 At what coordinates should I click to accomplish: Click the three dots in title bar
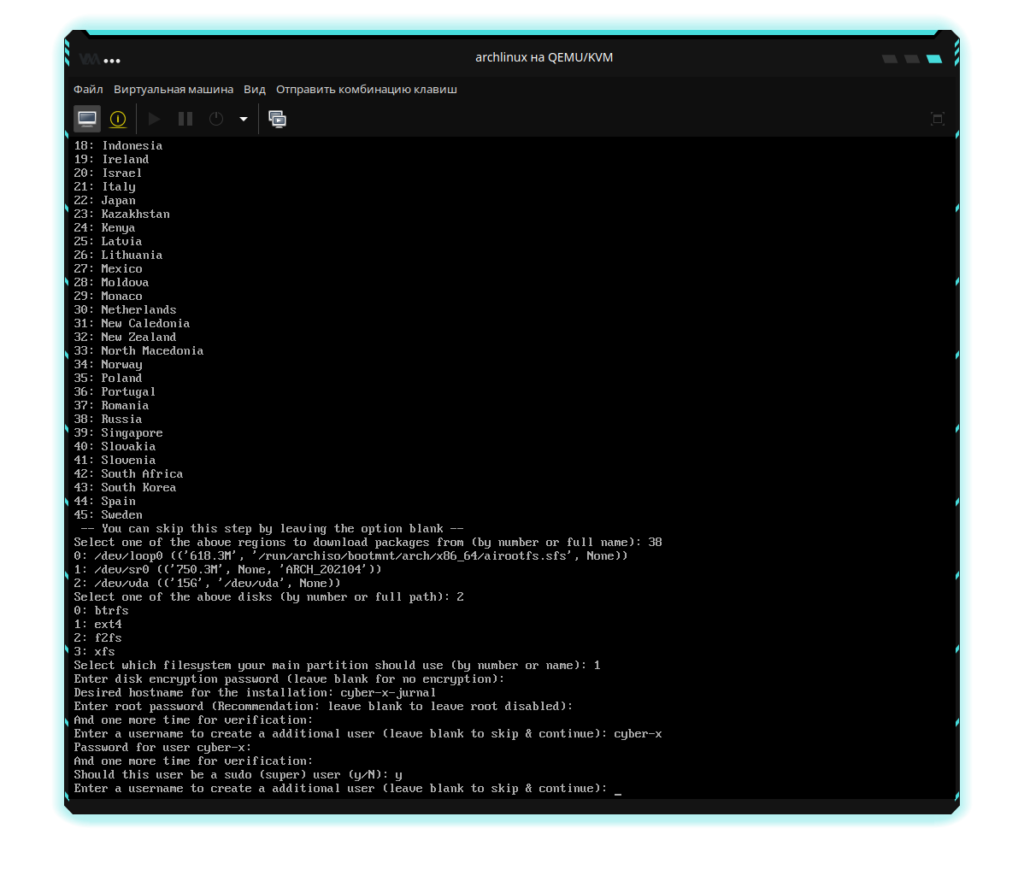click(x=113, y=58)
